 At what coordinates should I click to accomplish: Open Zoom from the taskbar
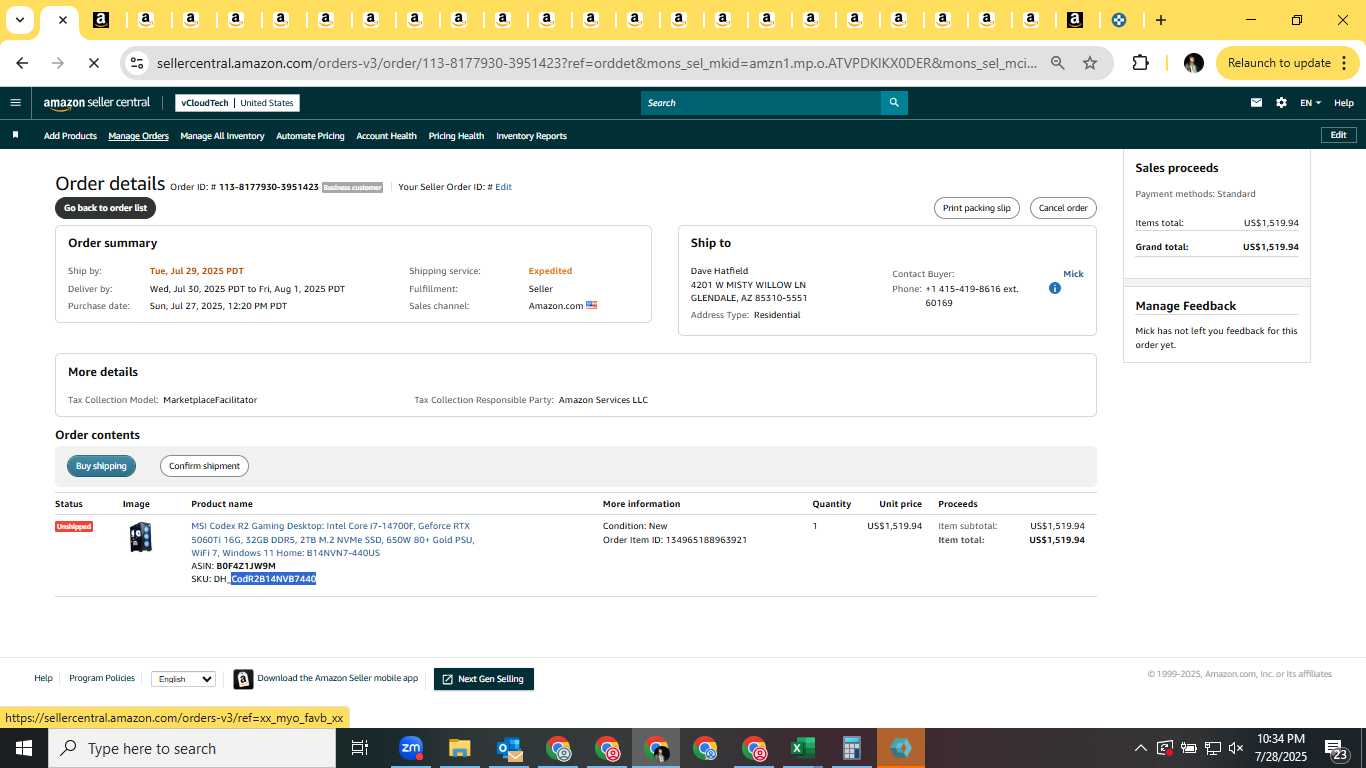pyautogui.click(x=411, y=748)
